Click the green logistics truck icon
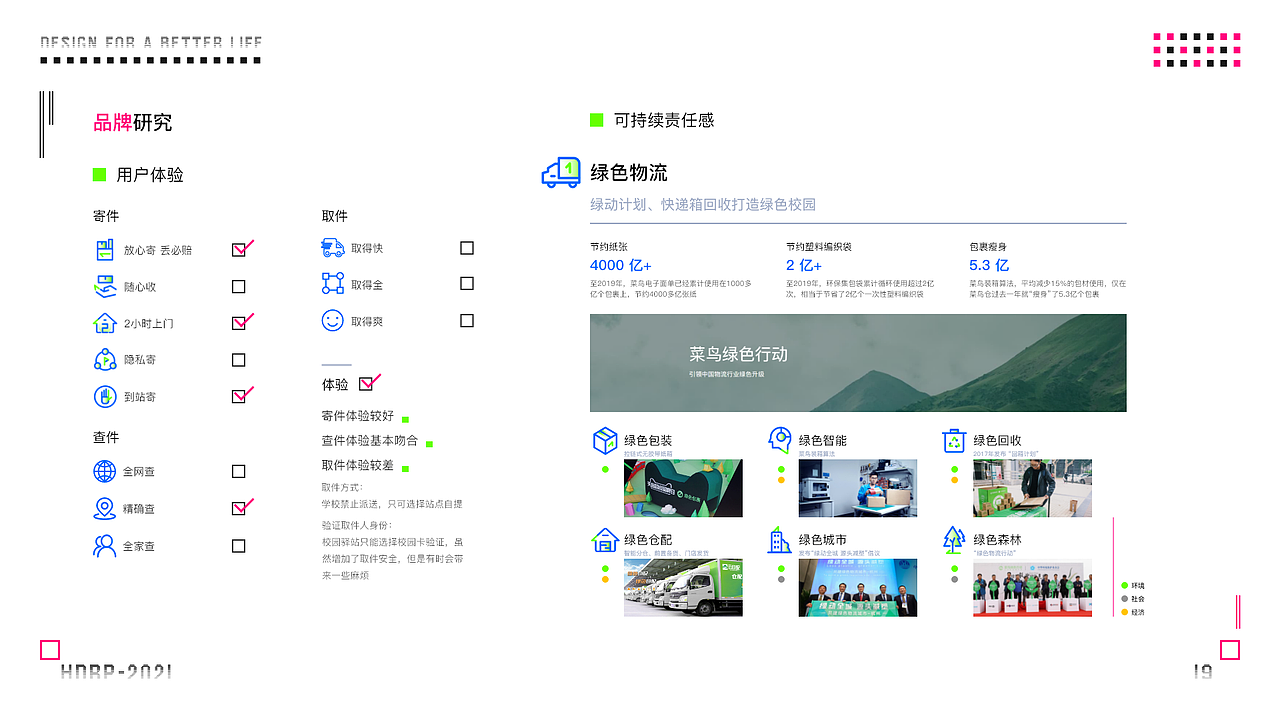The height and width of the screenshot is (720, 1280). tap(561, 172)
